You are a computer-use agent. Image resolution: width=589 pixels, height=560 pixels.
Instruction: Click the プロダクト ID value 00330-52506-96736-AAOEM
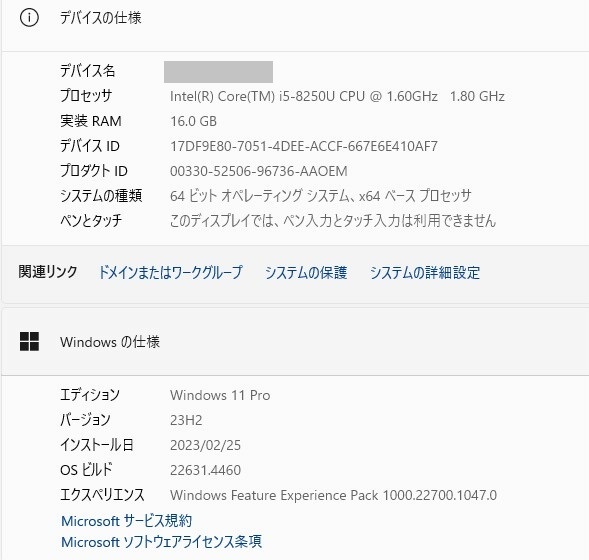coord(258,171)
